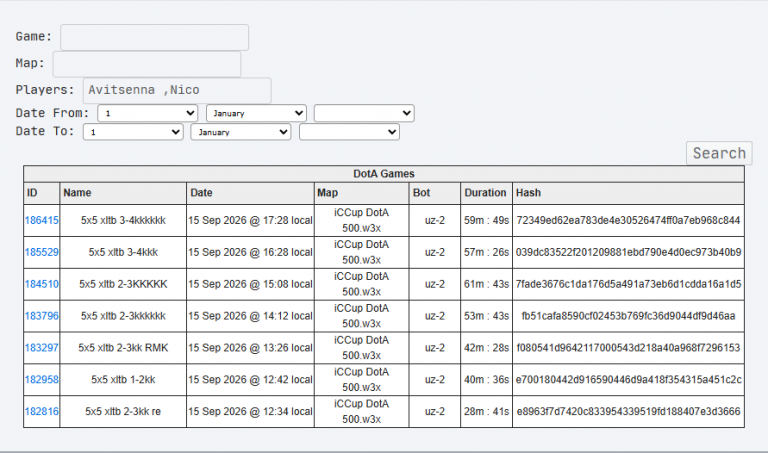Expand the Date To month dropdown
The height and width of the screenshot is (453, 768).
[241, 132]
